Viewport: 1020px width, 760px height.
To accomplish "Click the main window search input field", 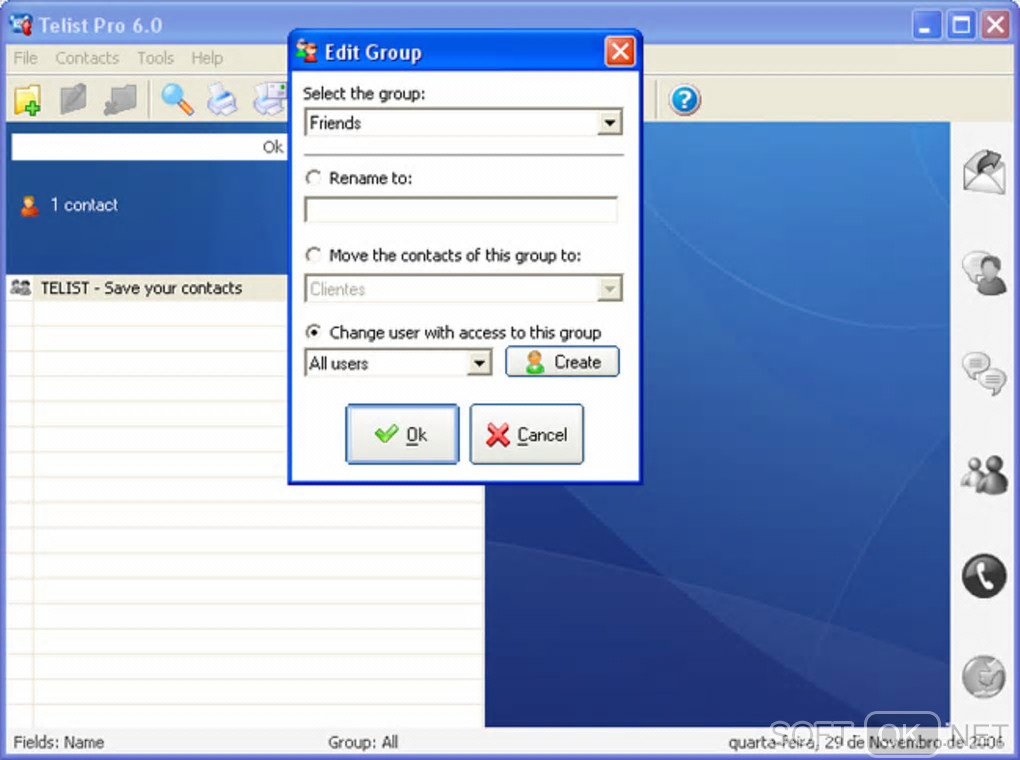I will click(x=135, y=147).
